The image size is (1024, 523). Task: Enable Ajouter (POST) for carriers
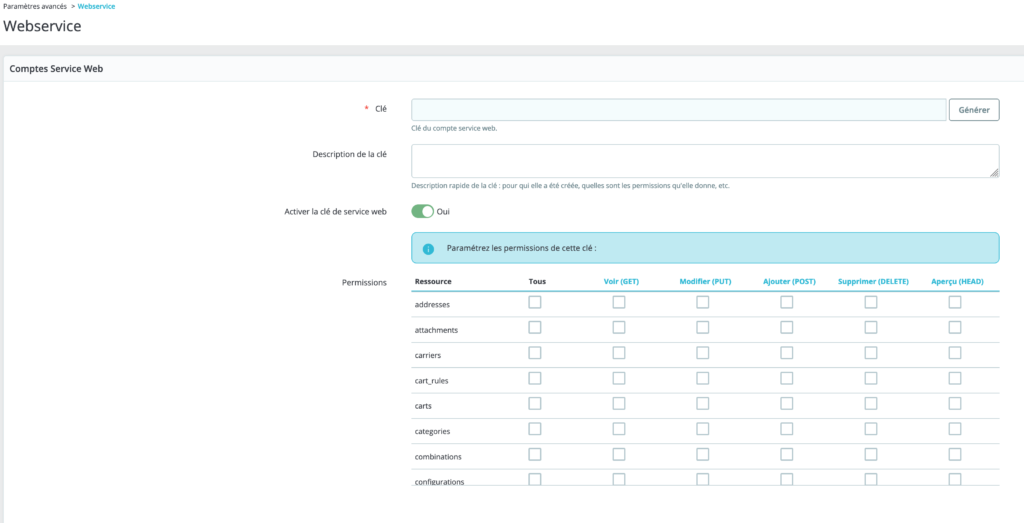tap(787, 353)
